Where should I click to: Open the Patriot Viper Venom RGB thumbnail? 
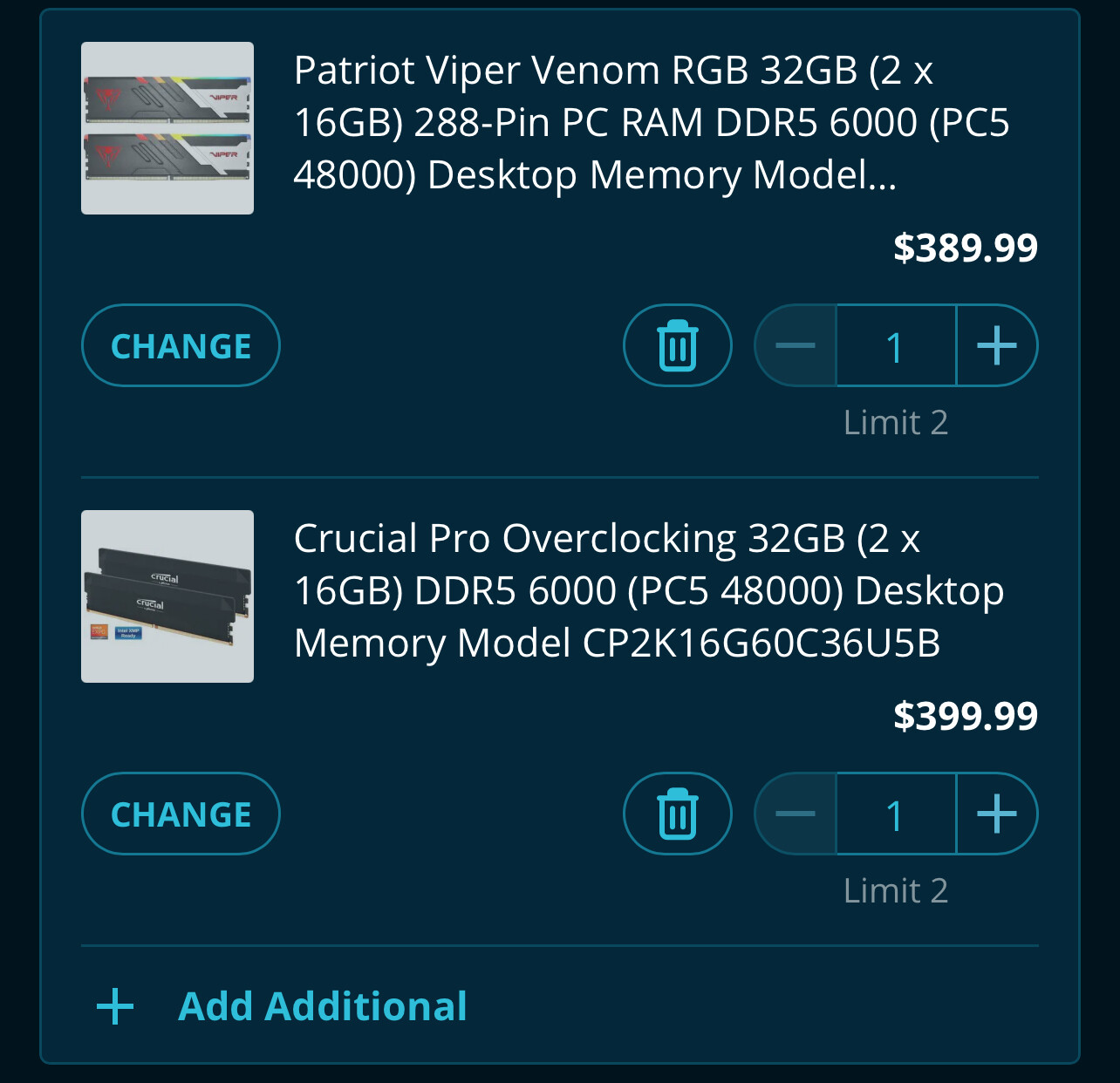click(x=167, y=128)
